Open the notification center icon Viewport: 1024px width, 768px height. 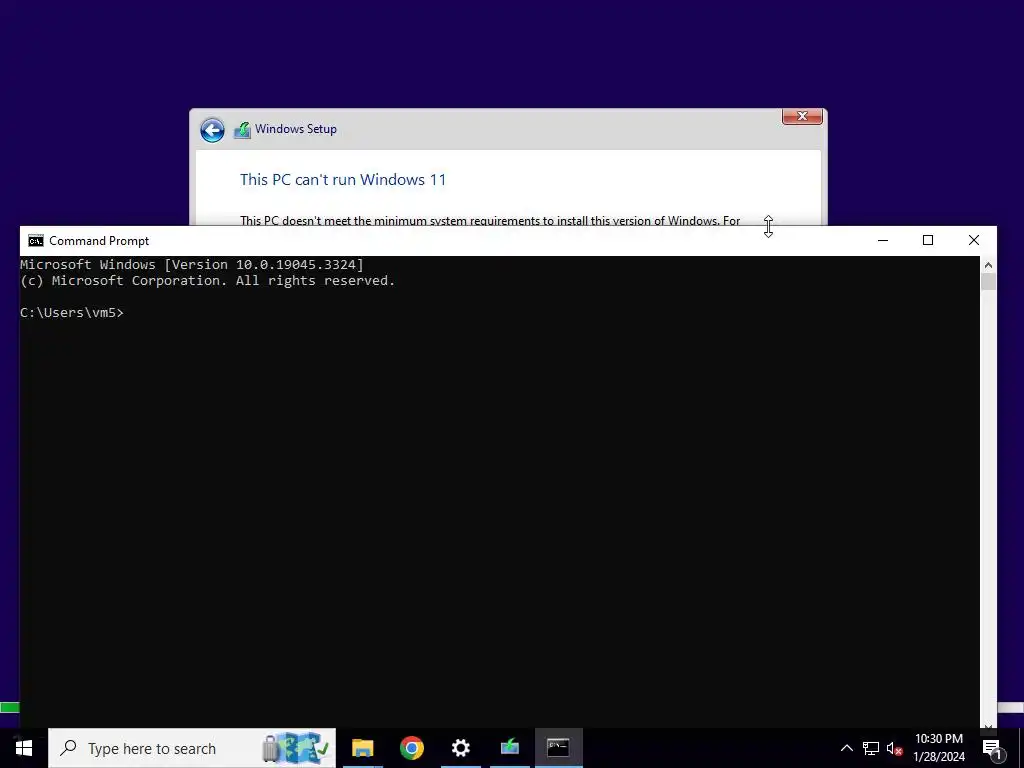pyautogui.click(x=991, y=748)
